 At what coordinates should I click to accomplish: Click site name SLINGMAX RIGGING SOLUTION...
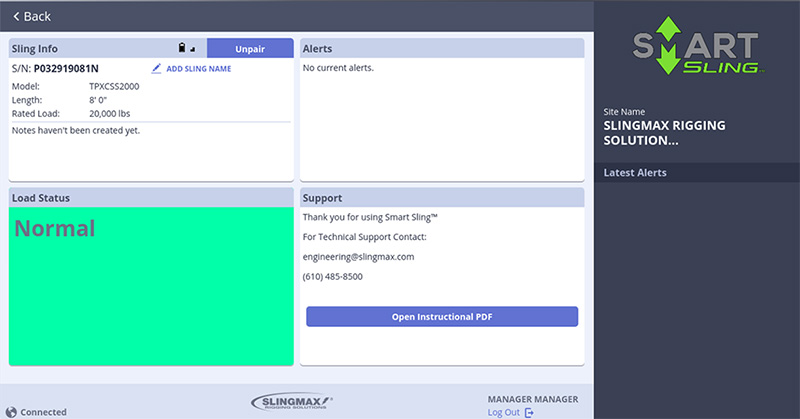click(664, 133)
